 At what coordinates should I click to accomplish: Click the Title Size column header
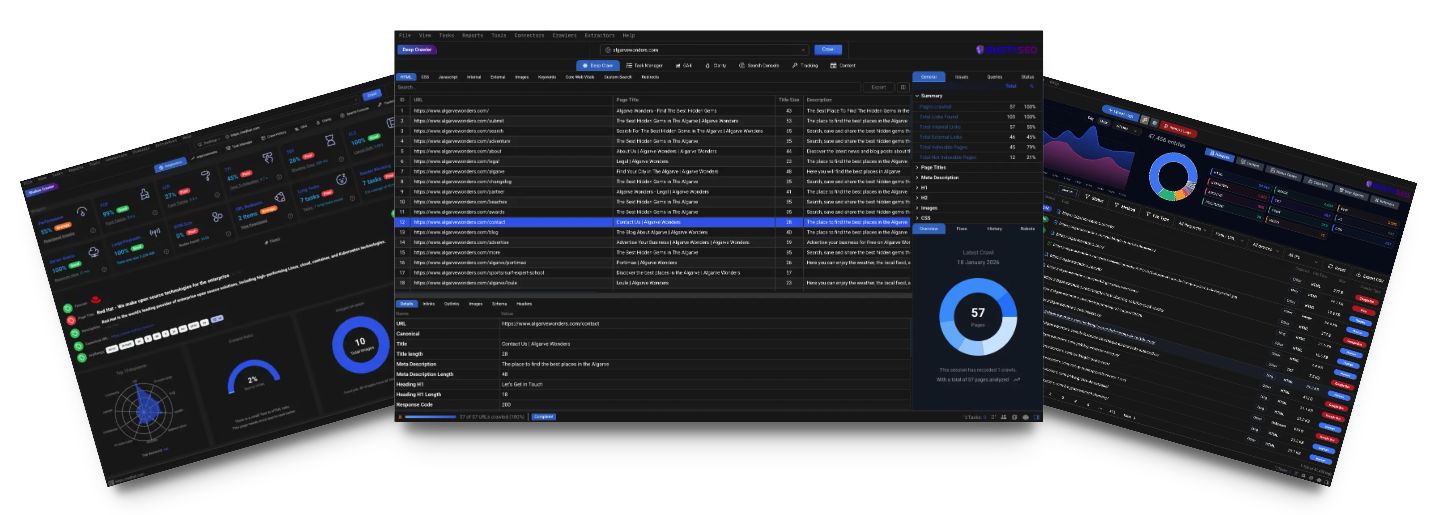tap(789, 100)
